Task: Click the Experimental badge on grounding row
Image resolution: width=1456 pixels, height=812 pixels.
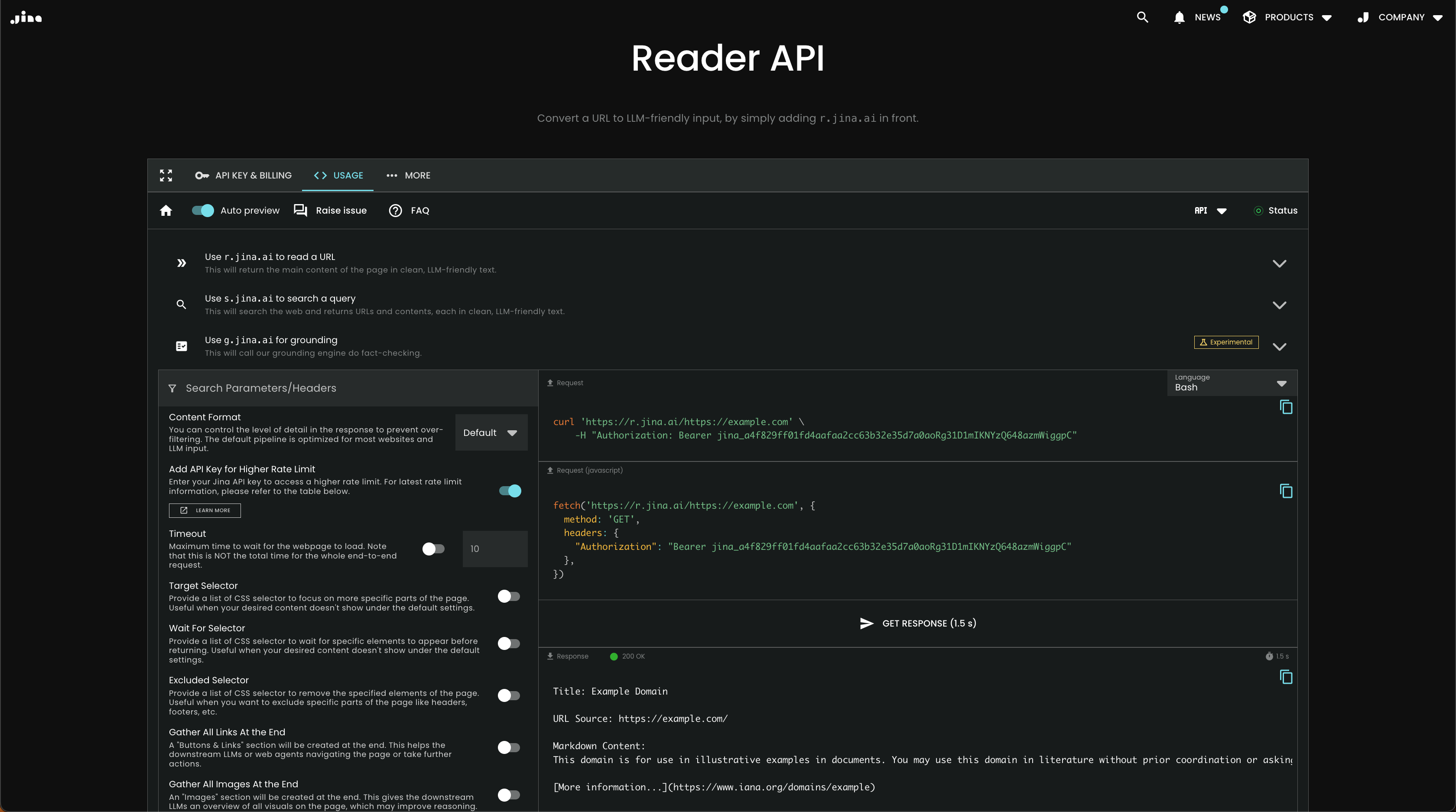Action: coord(1226,342)
